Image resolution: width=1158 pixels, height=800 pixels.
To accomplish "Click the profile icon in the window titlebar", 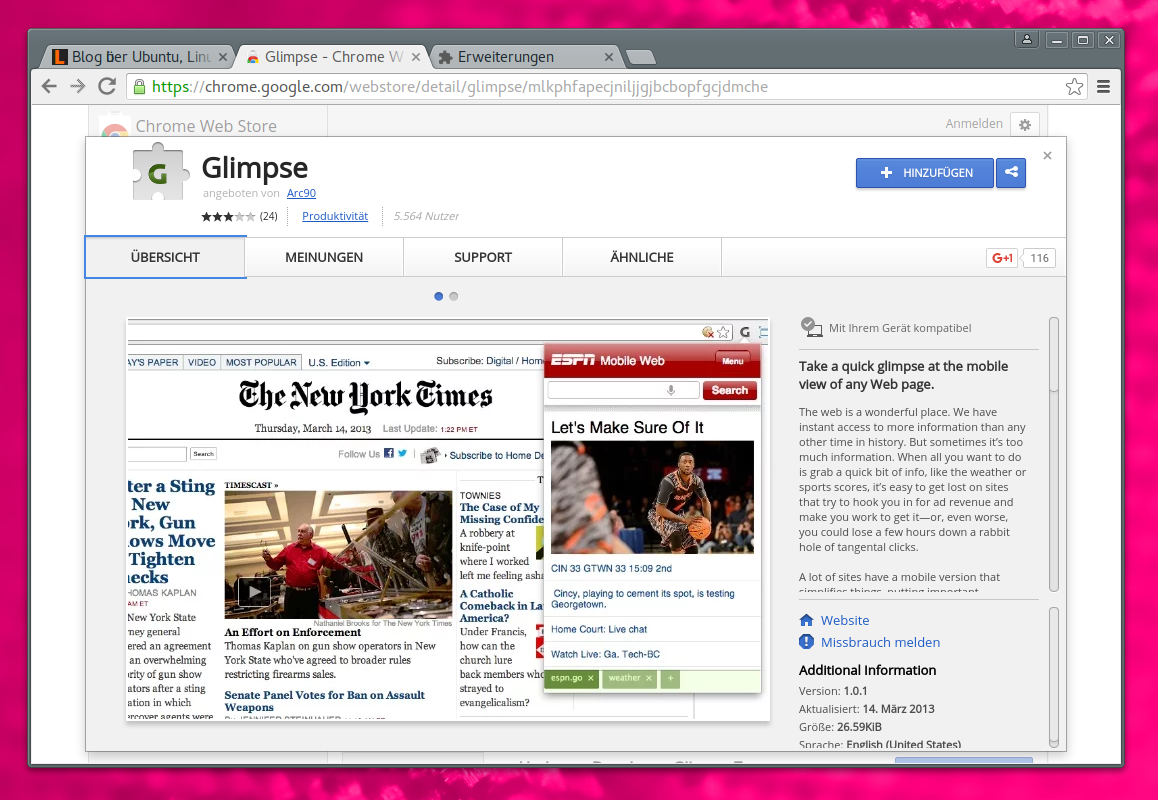I will (x=1027, y=39).
